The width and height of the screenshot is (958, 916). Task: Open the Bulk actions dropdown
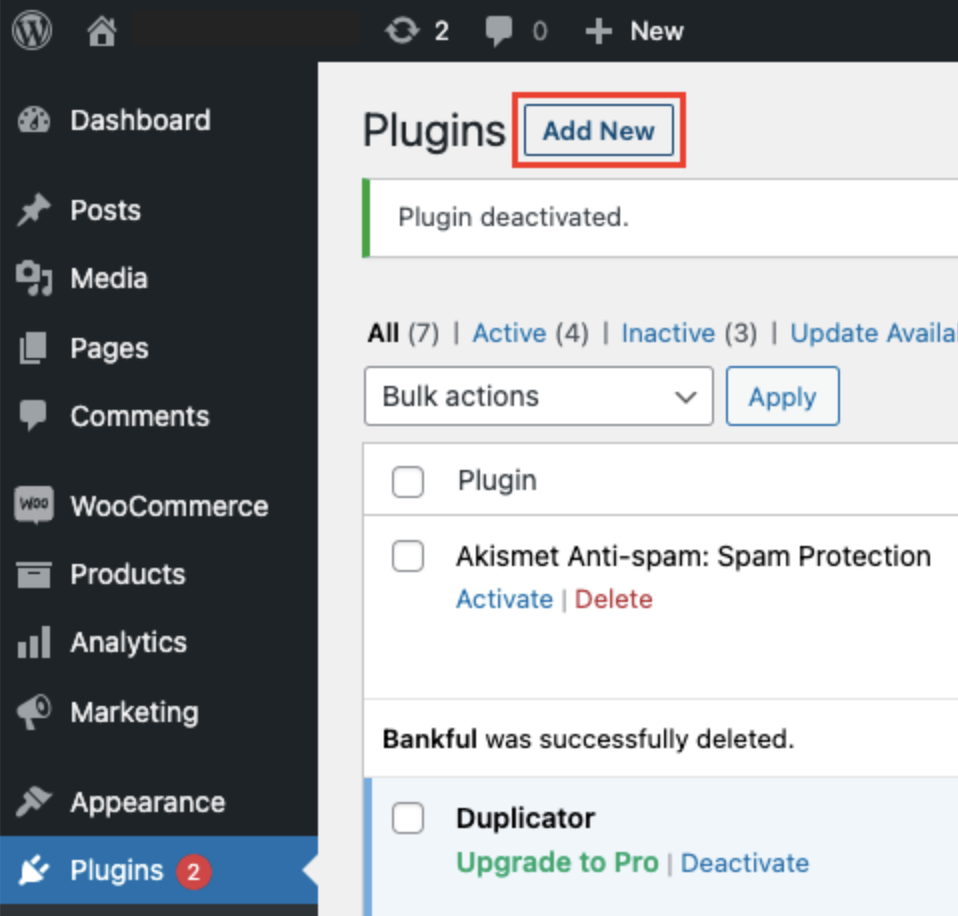(x=538, y=397)
